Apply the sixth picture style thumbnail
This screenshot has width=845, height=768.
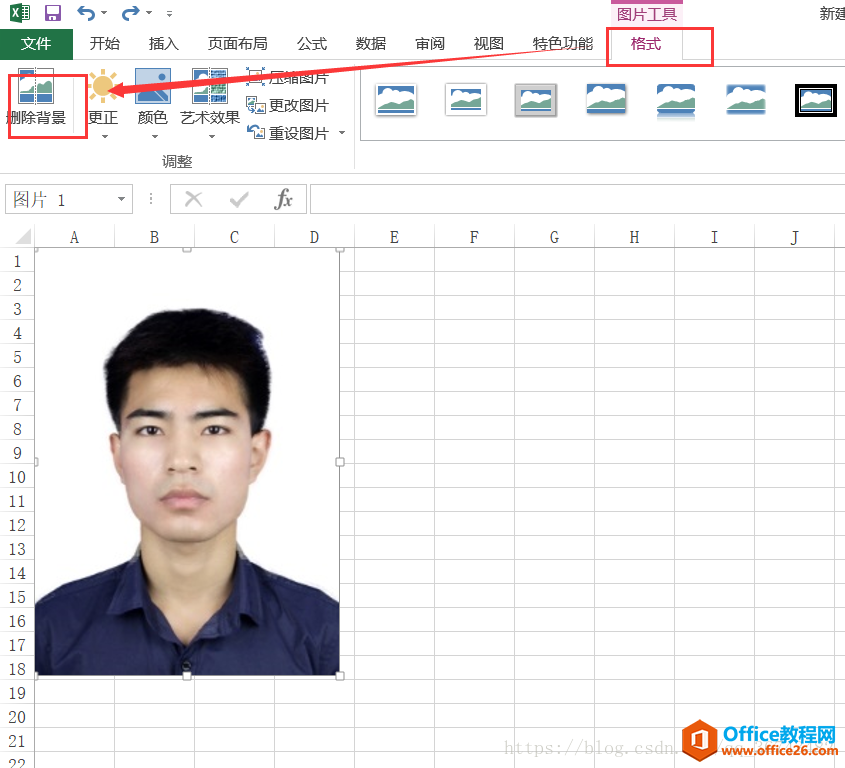[x=746, y=100]
